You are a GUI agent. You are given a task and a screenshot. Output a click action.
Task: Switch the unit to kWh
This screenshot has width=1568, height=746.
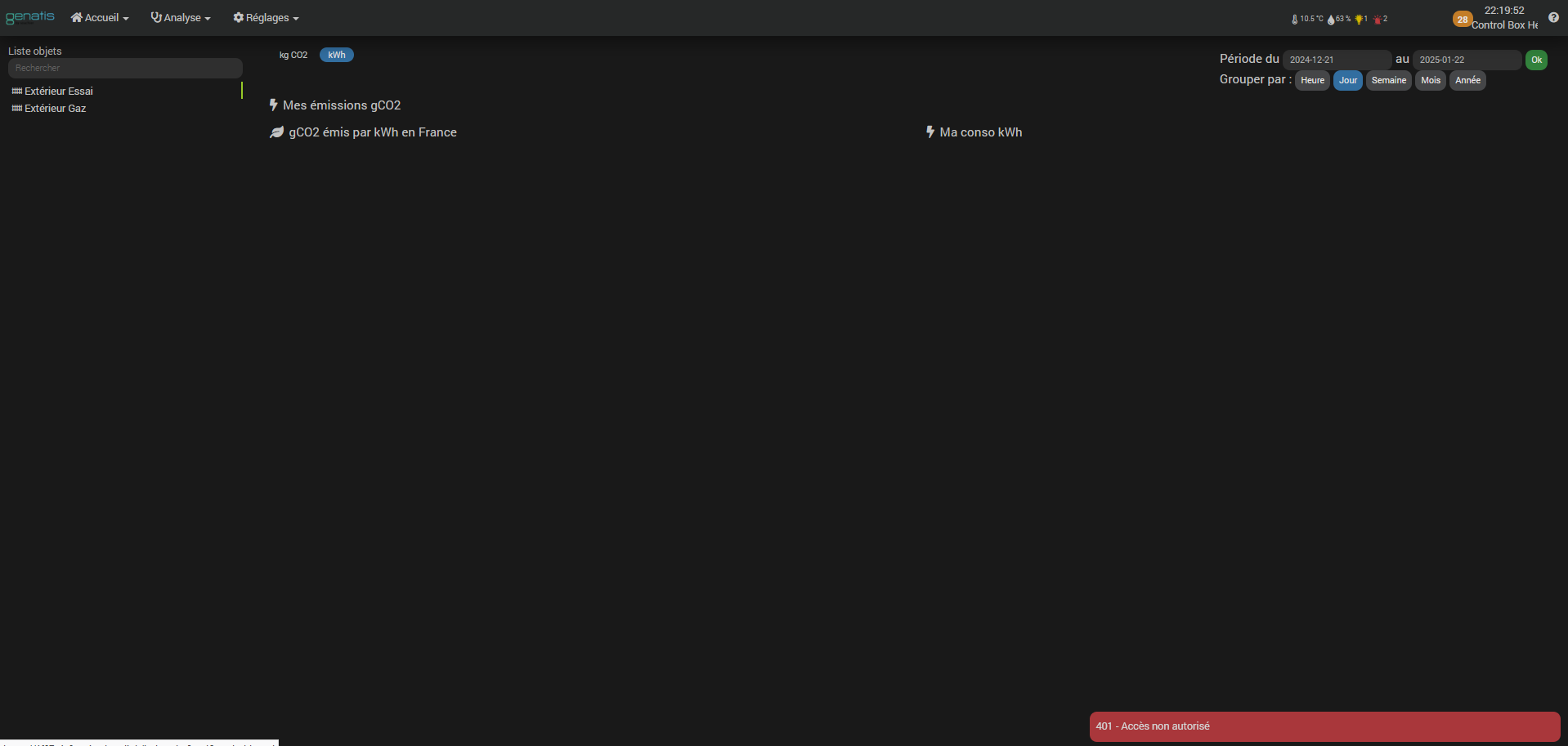(x=337, y=55)
